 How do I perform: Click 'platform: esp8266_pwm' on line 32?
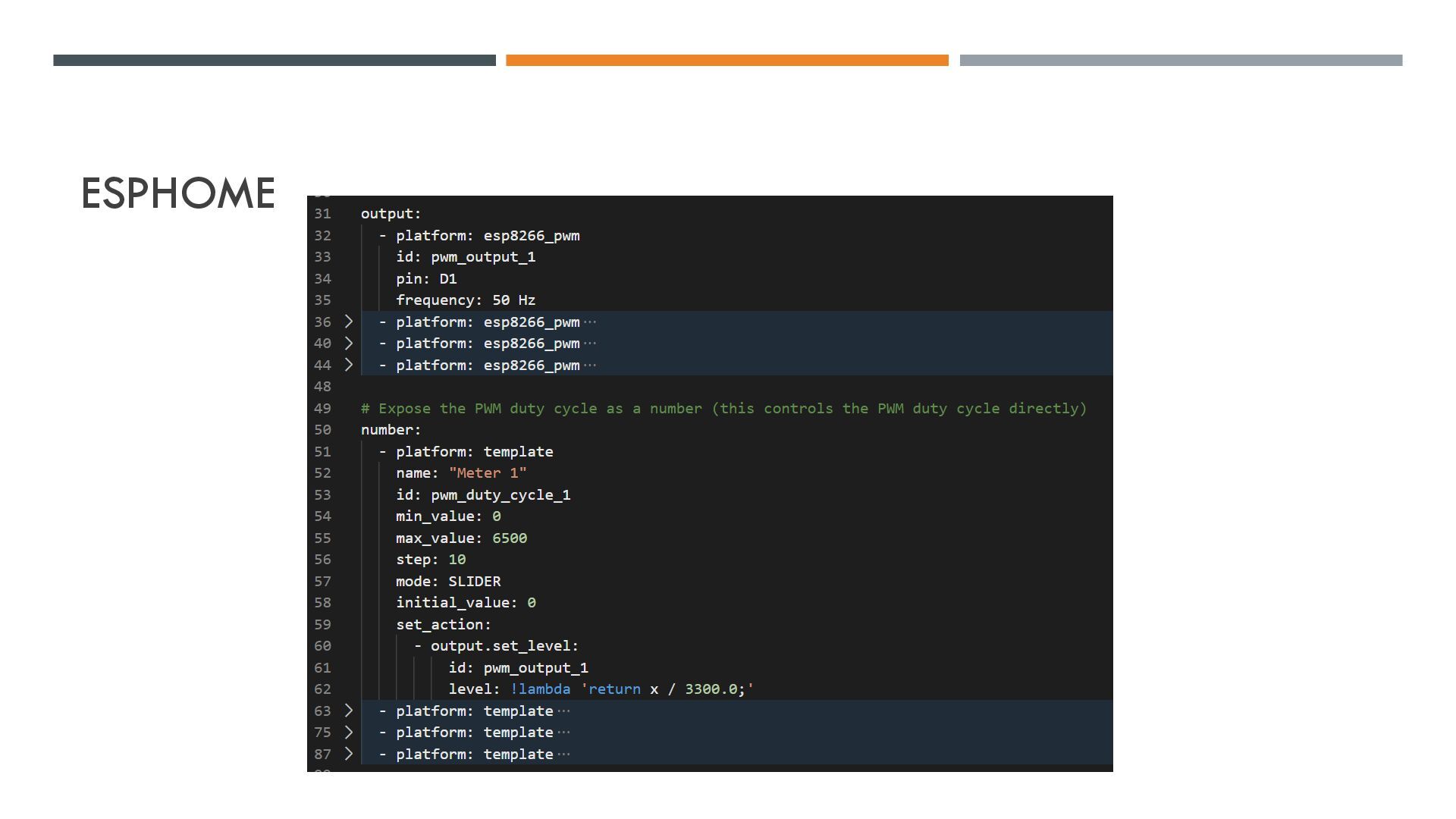(488, 236)
